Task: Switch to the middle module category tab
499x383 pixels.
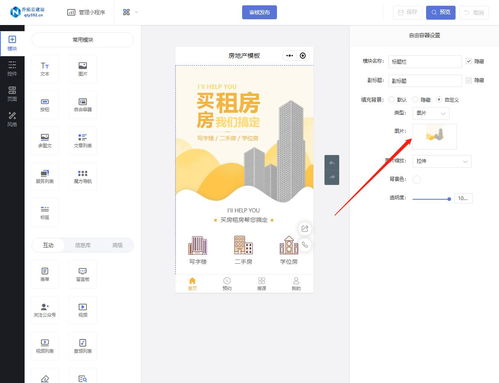Action: [83, 245]
